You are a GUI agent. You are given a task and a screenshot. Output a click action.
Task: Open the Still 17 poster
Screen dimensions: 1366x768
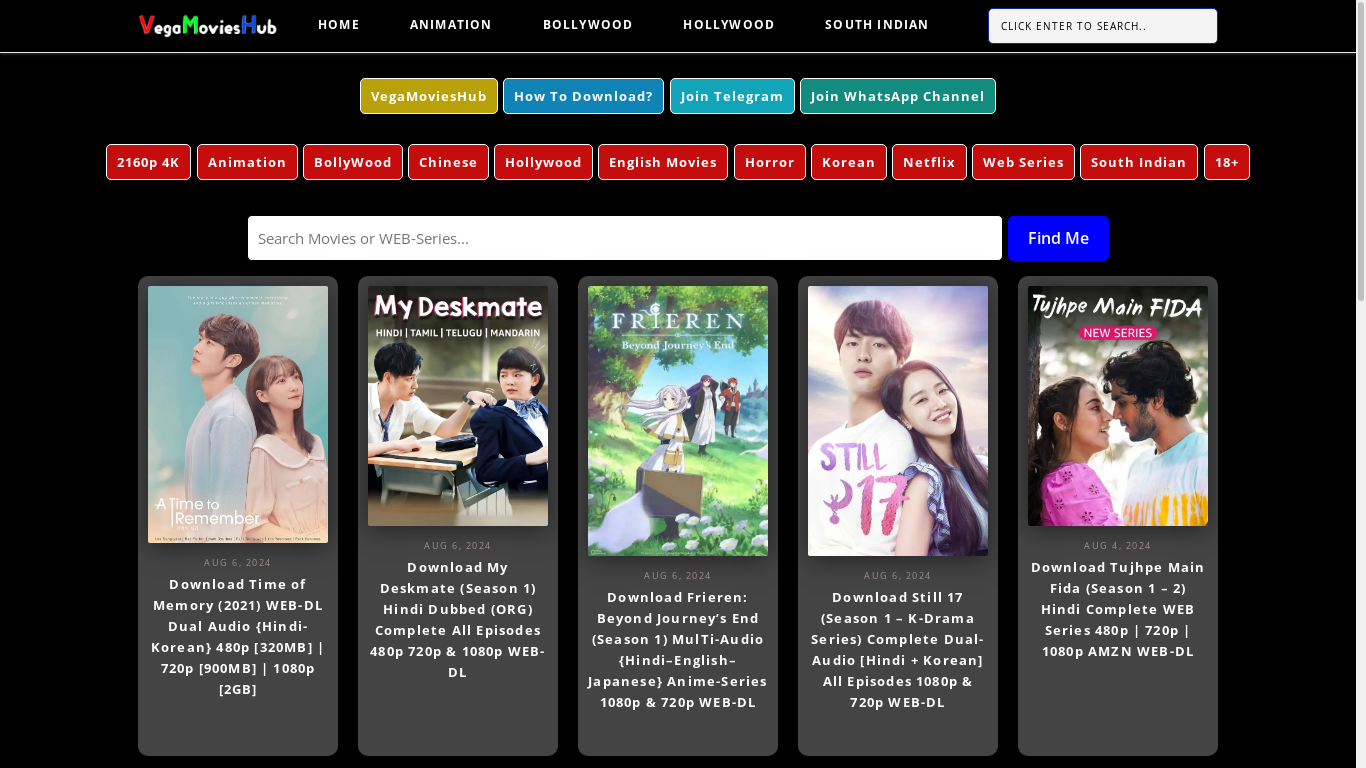click(898, 421)
